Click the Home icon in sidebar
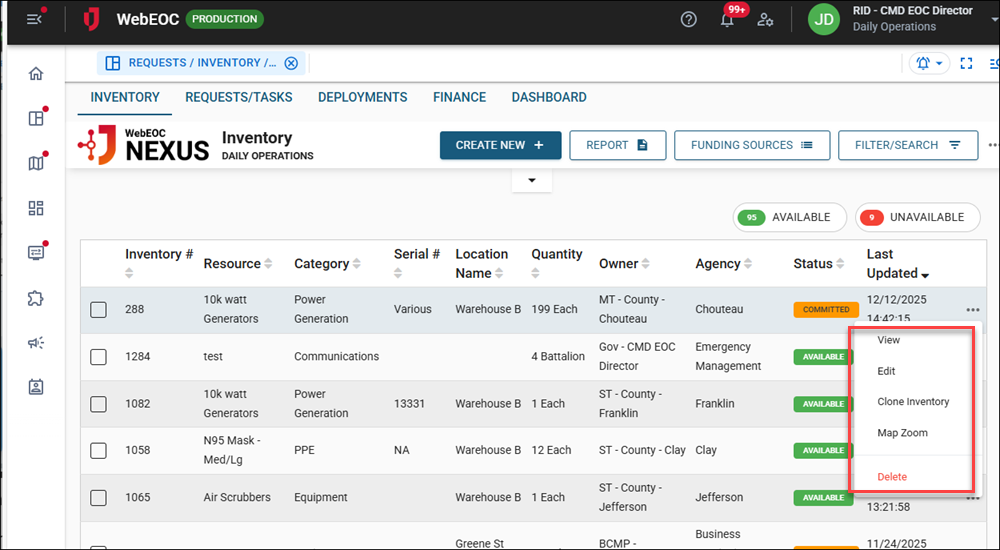The image size is (1000, 550). coord(36,73)
